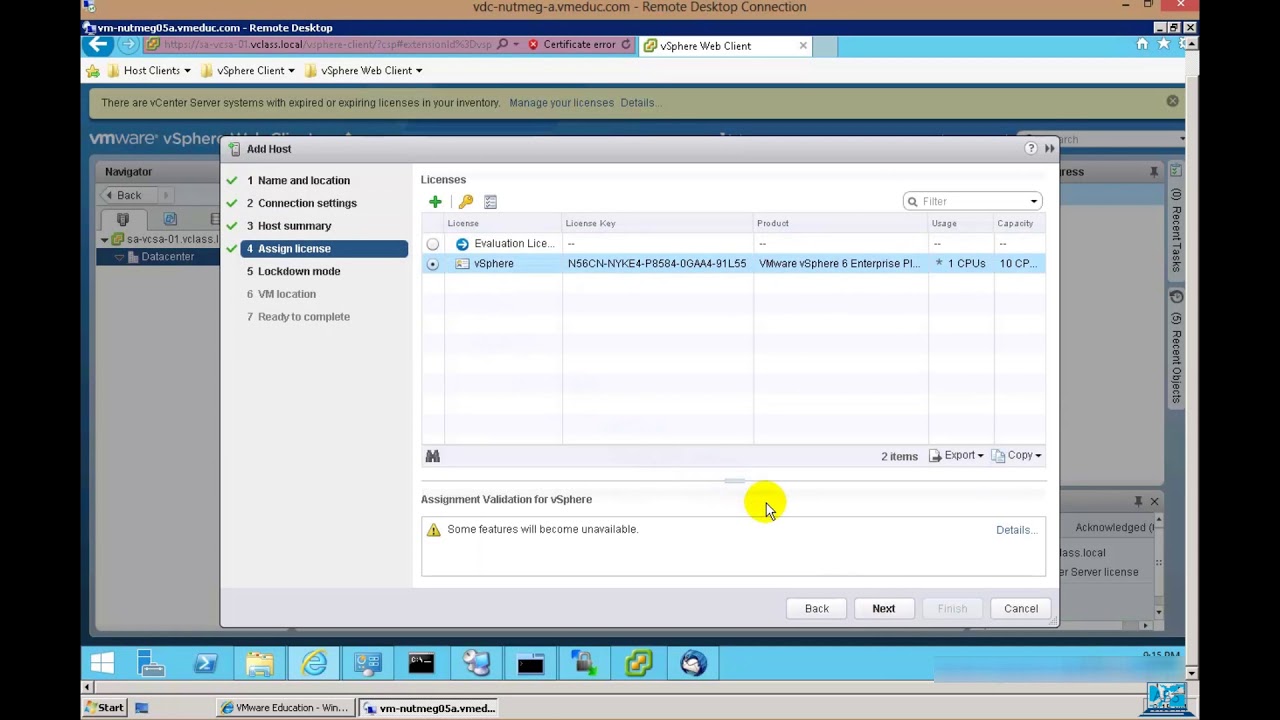Expand the Host Clients bookmarks folder

point(149,70)
